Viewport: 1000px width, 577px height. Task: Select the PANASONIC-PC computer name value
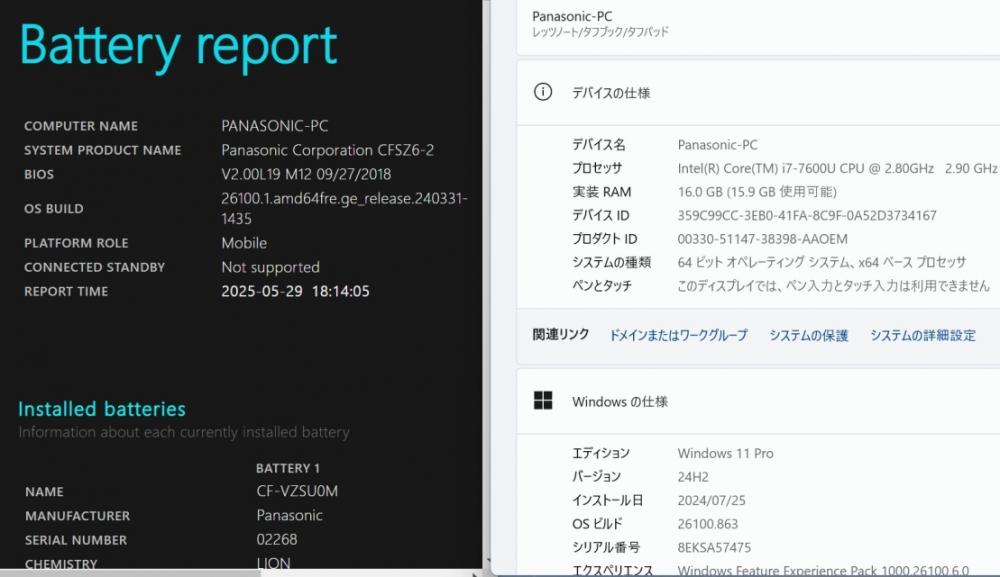275,126
